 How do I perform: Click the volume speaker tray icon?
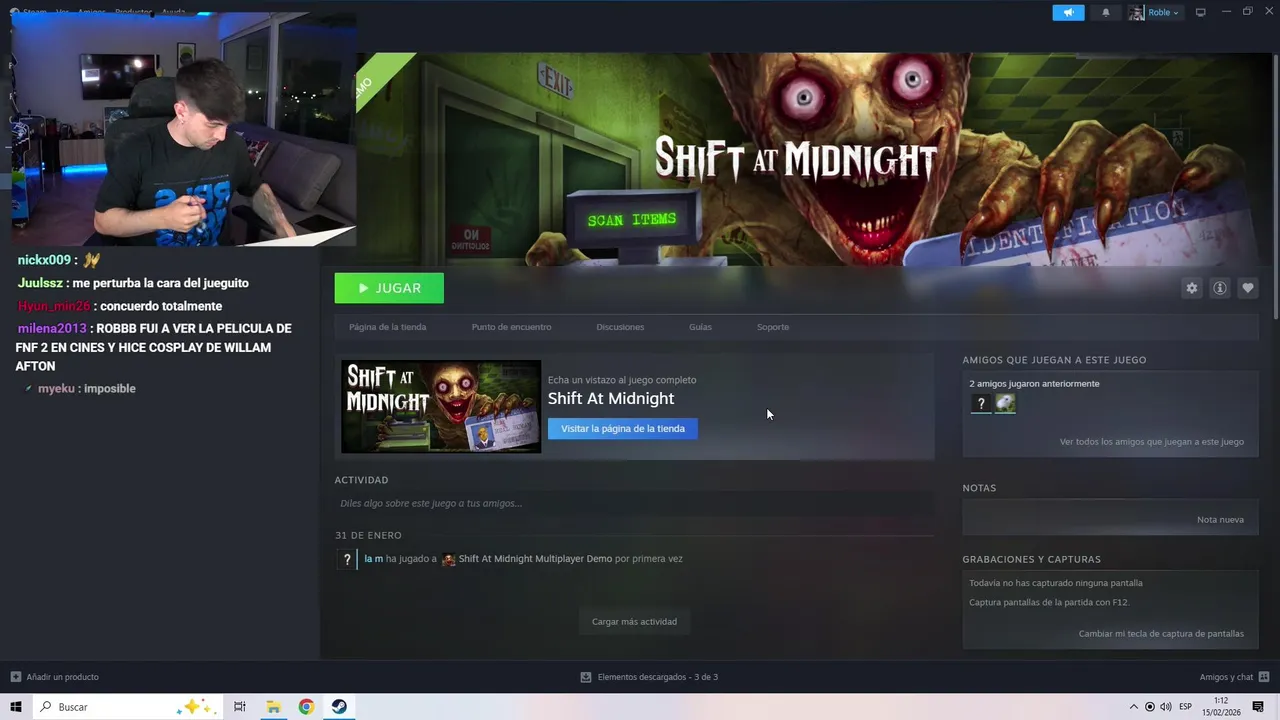pos(1166,707)
